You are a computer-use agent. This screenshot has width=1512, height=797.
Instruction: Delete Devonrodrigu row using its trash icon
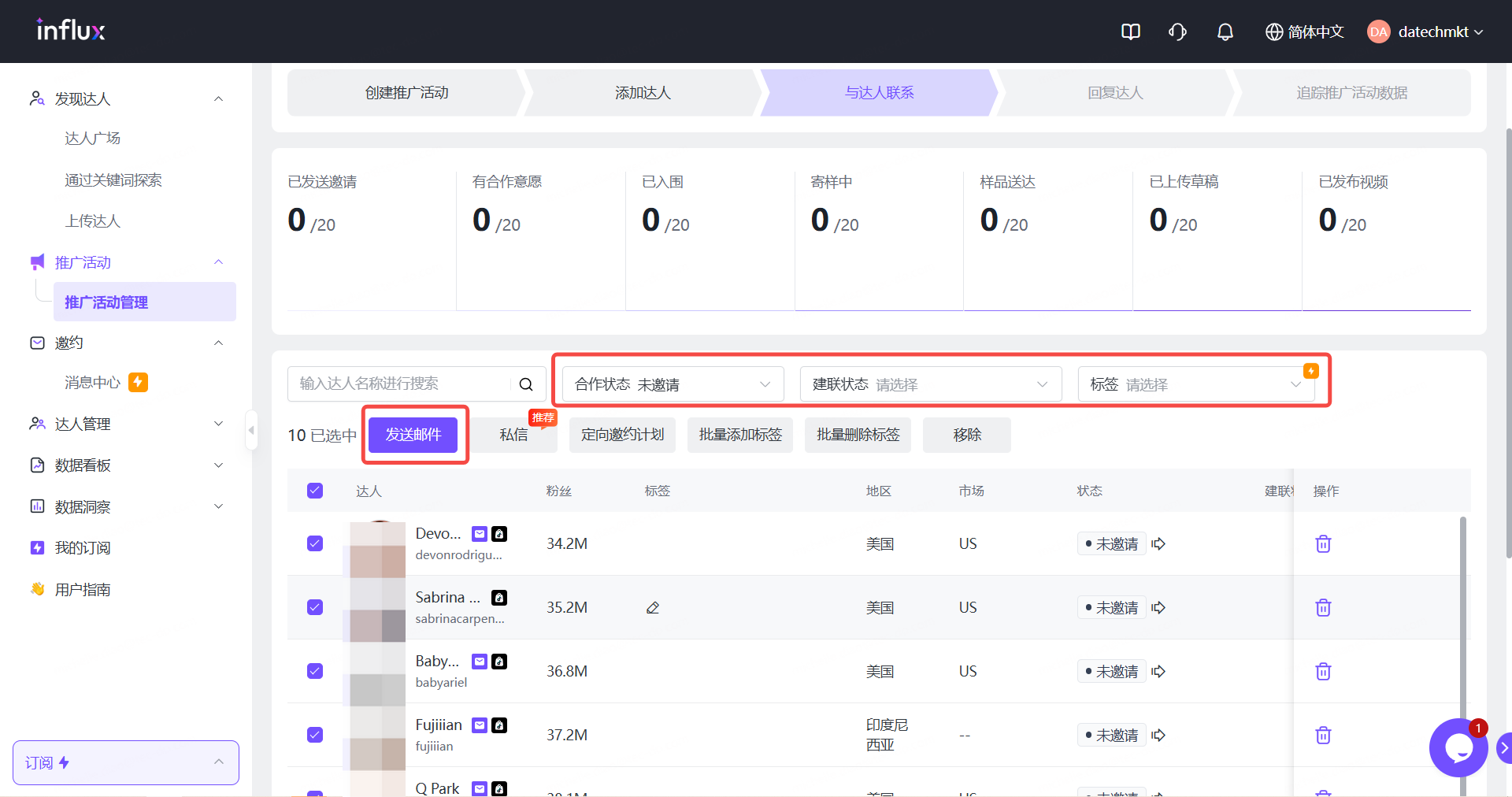(1323, 544)
